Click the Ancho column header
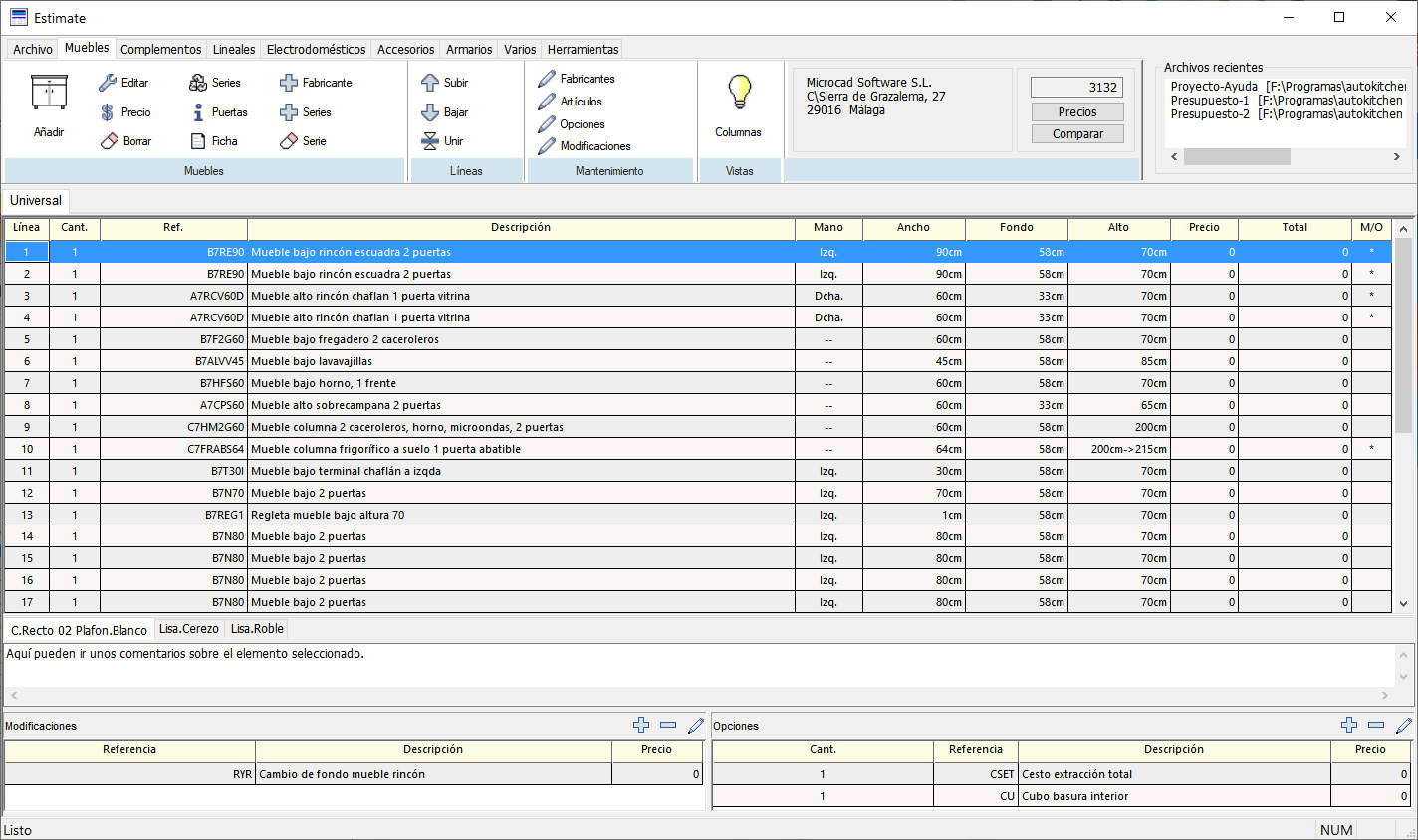Image resolution: width=1418 pixels, height=840 pixels. coord(913,228)
